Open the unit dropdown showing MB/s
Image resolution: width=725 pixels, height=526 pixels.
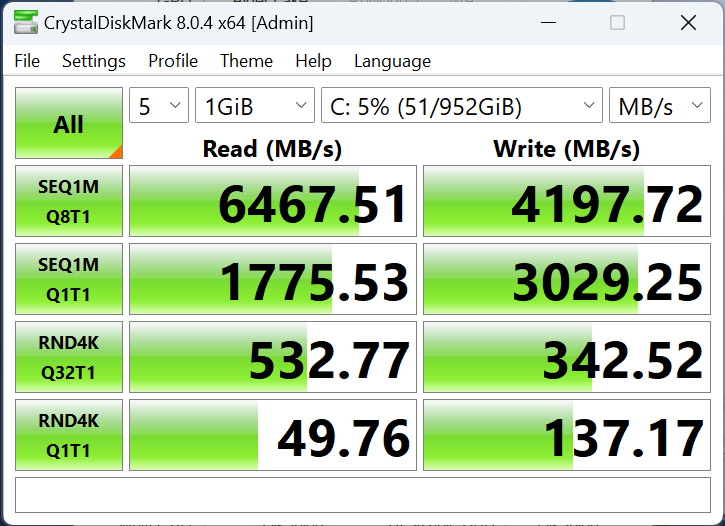660,105
